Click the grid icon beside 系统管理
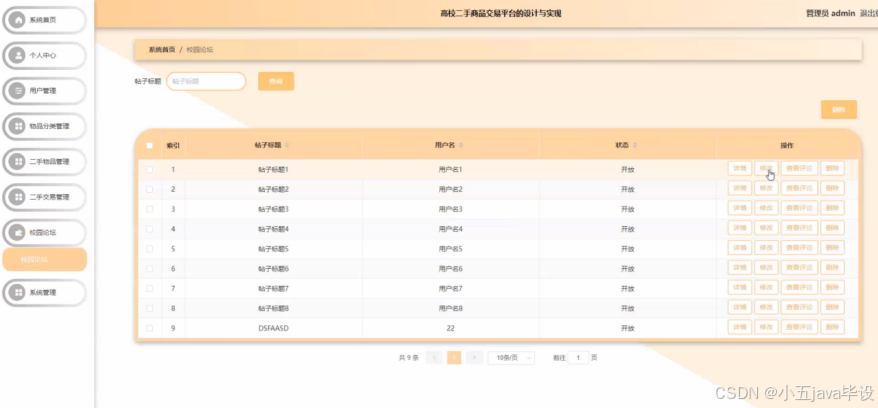 click(18, 292)
